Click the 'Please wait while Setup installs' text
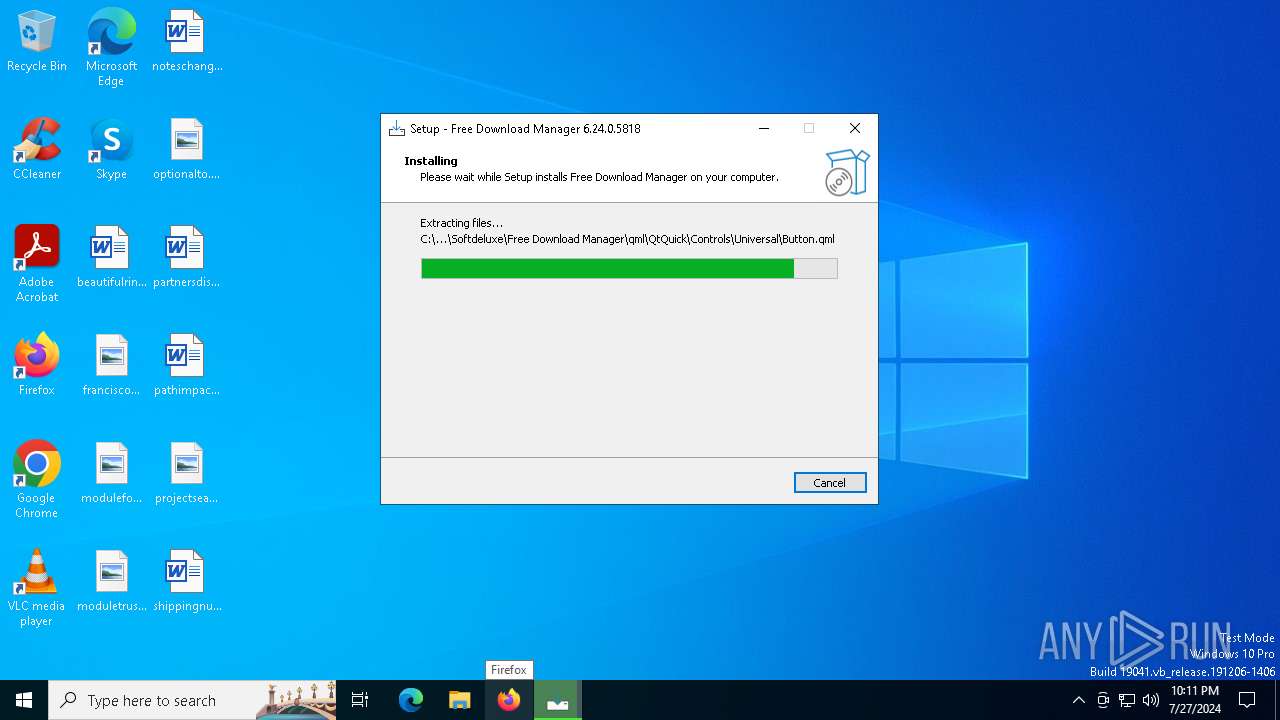This screenshot has width=1280, height=720. 599,177
